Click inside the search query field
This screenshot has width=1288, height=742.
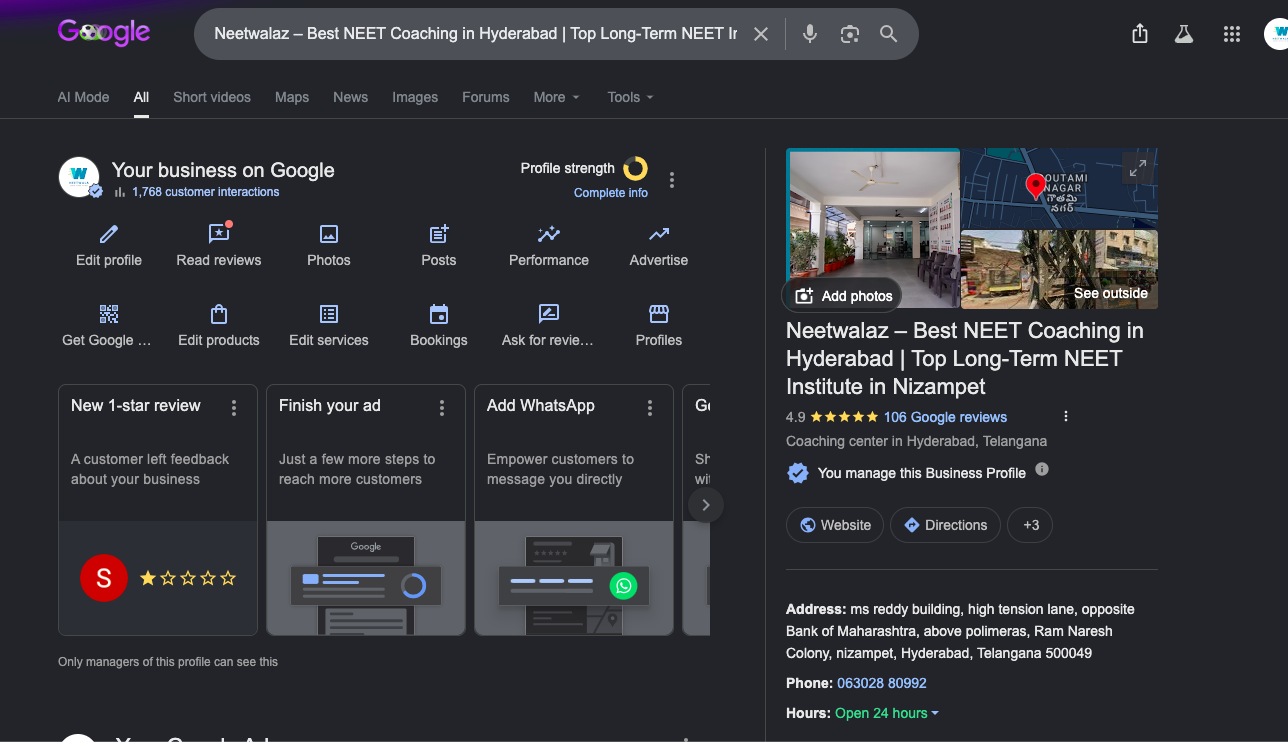(x=476, y=34)
